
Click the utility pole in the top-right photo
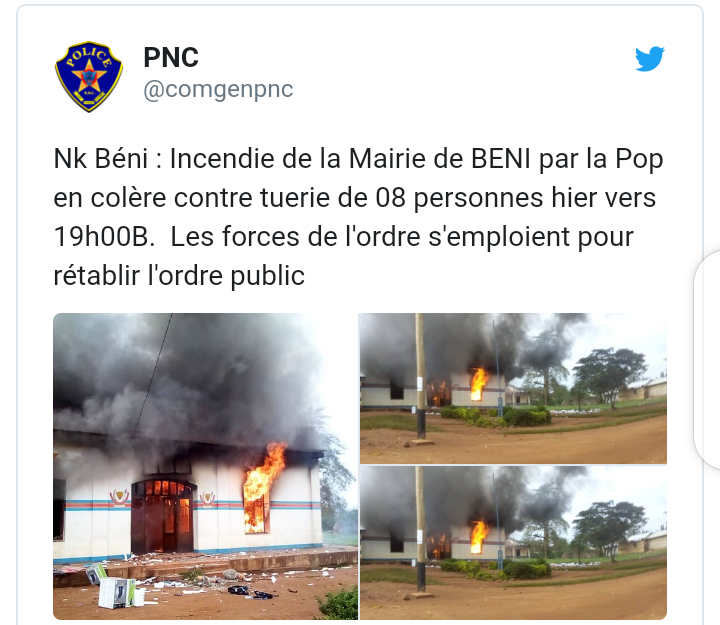coord(421,379)
